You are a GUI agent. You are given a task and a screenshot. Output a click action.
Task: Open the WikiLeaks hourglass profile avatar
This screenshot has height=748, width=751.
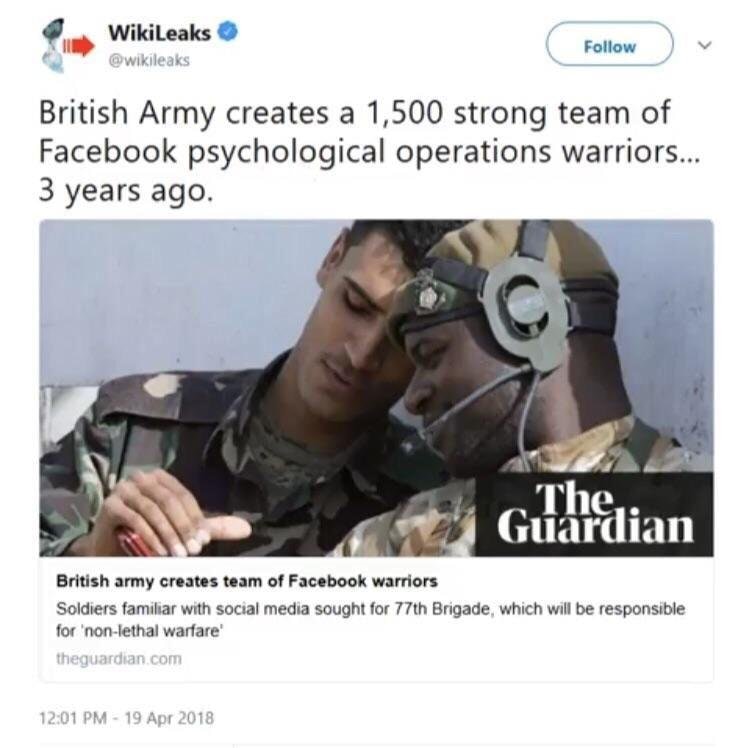(67, 45)
